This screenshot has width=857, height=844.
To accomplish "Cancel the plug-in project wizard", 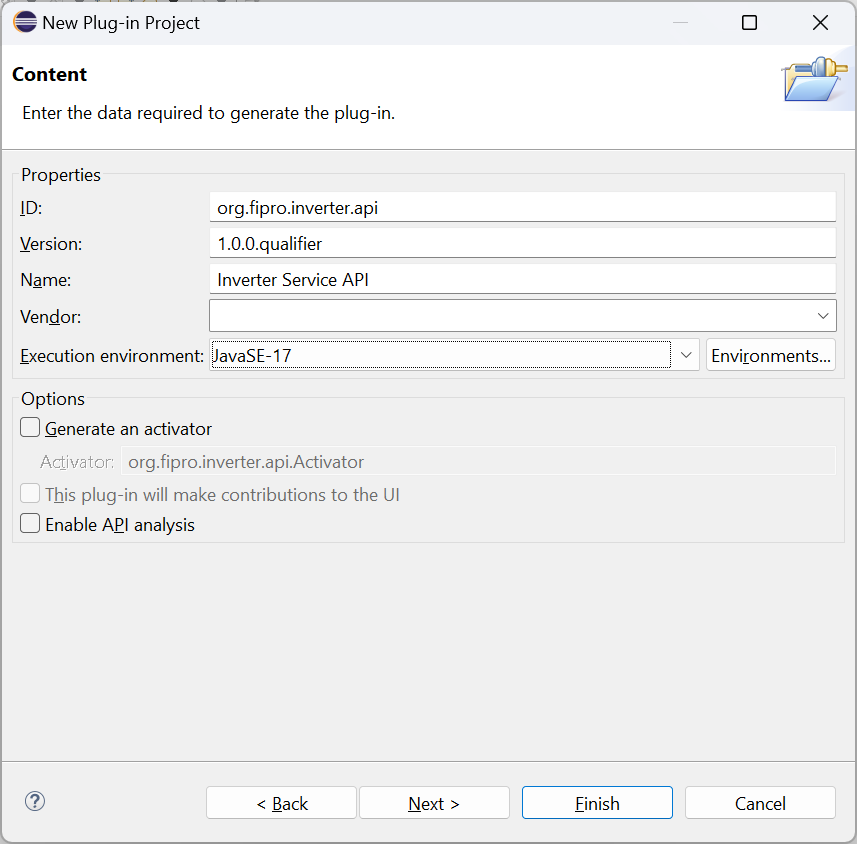I will click(760, 803).
